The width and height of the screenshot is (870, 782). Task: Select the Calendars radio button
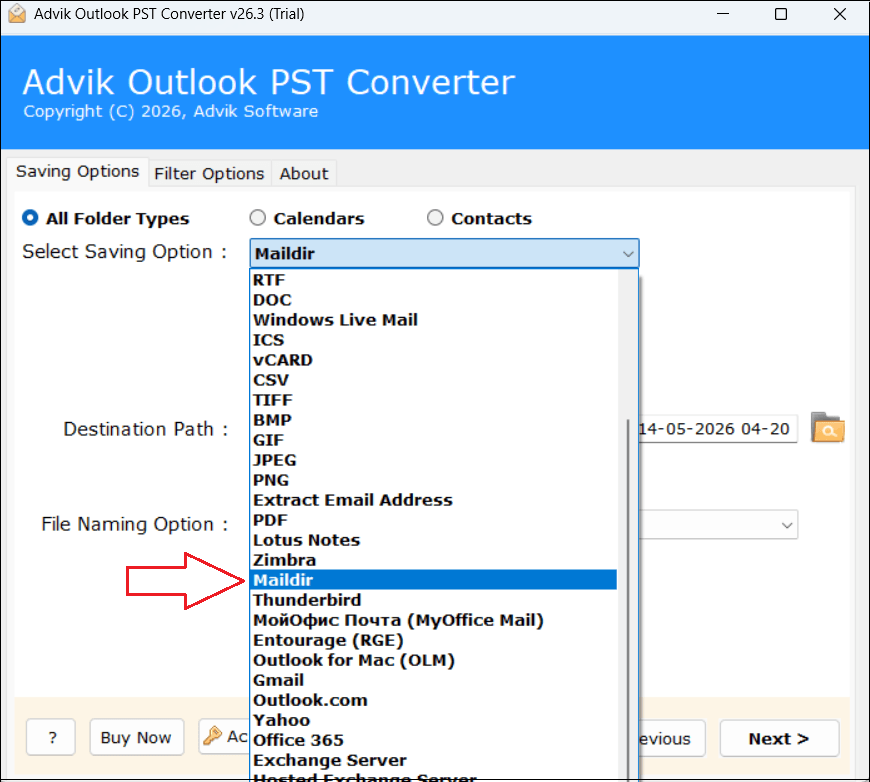[257, 218]
